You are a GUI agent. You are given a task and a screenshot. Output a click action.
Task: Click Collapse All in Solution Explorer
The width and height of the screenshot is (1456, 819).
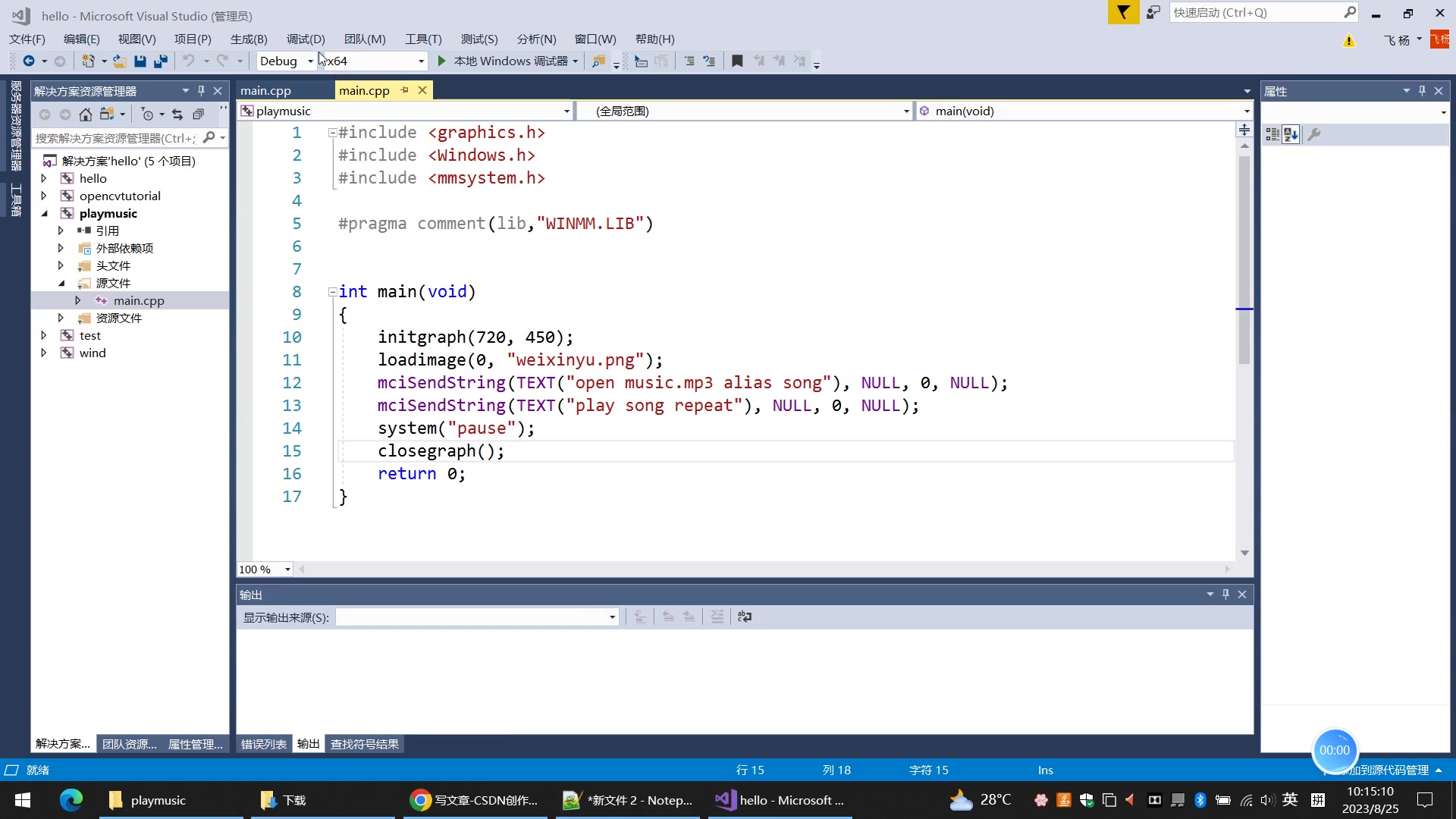tap(198, 115)
